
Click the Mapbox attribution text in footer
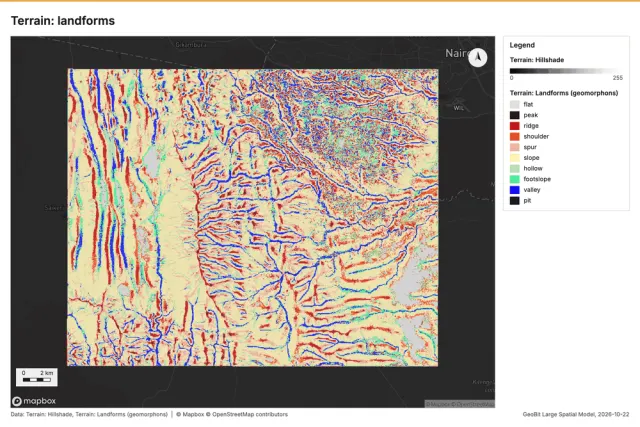[x=190, y=414]
